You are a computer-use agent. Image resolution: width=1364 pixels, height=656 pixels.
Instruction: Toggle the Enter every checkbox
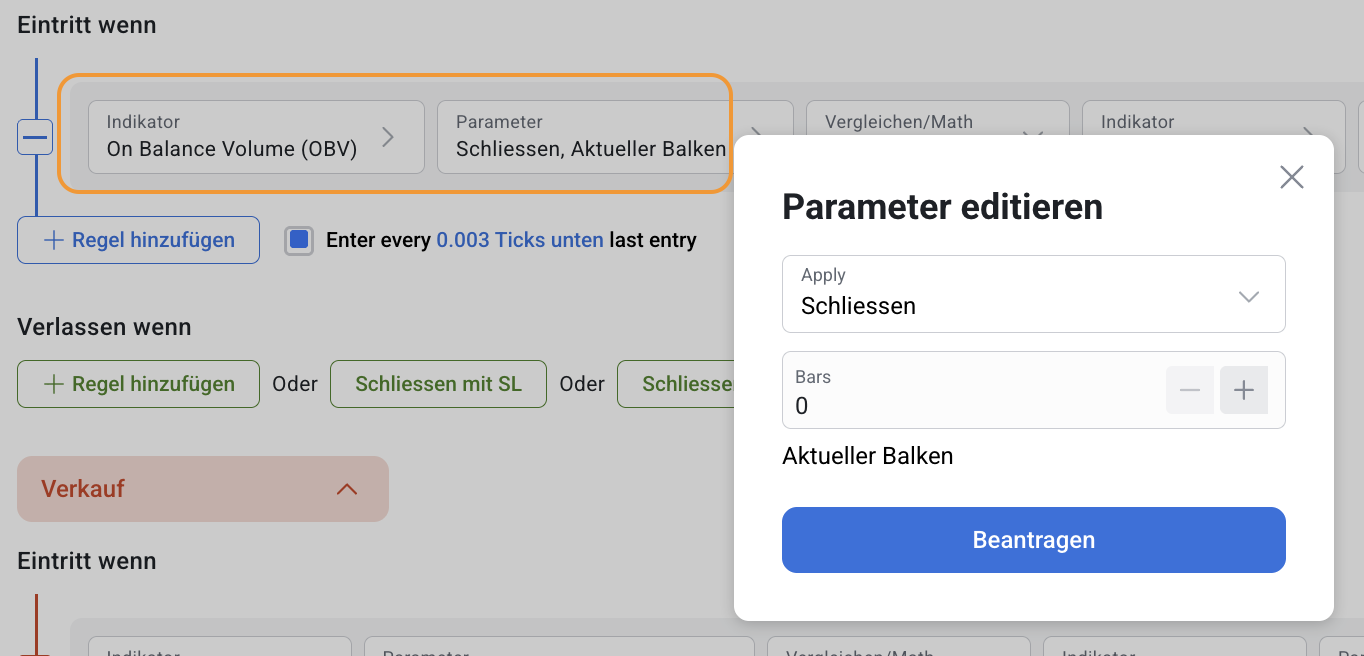click(x=299, y=240)
